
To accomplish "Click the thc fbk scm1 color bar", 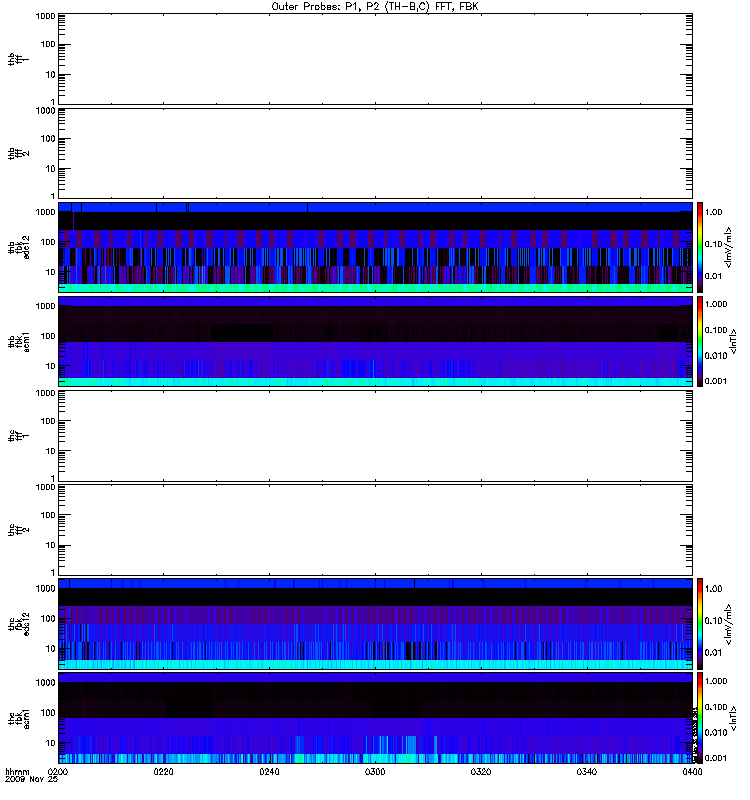I will pyautogui.click(x=700, y=718).
